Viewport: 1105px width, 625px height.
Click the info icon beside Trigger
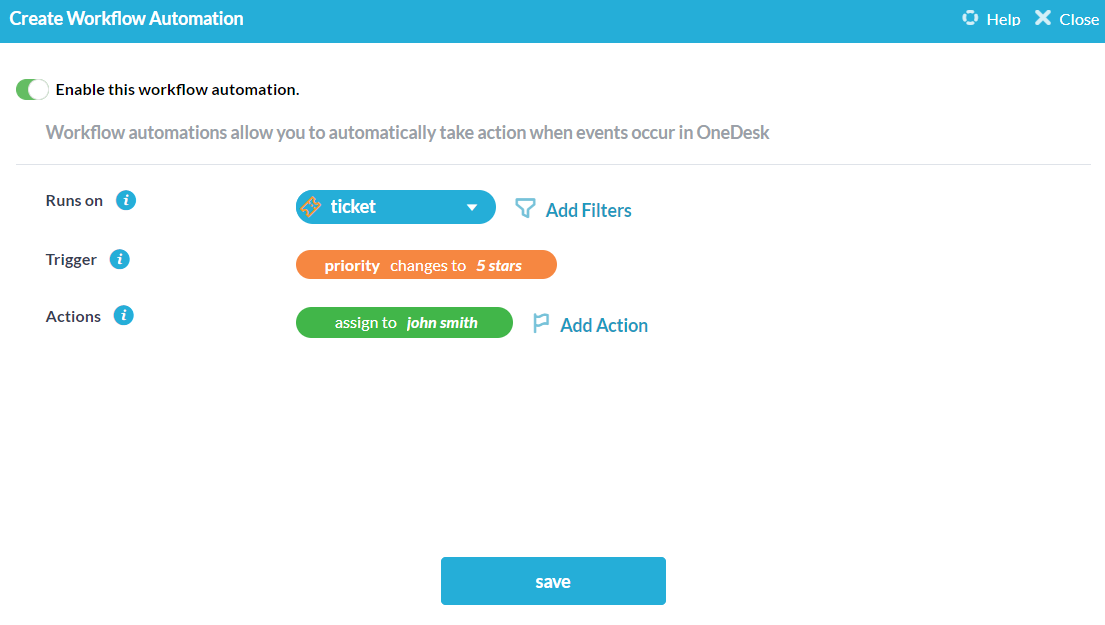coord(119,259)
